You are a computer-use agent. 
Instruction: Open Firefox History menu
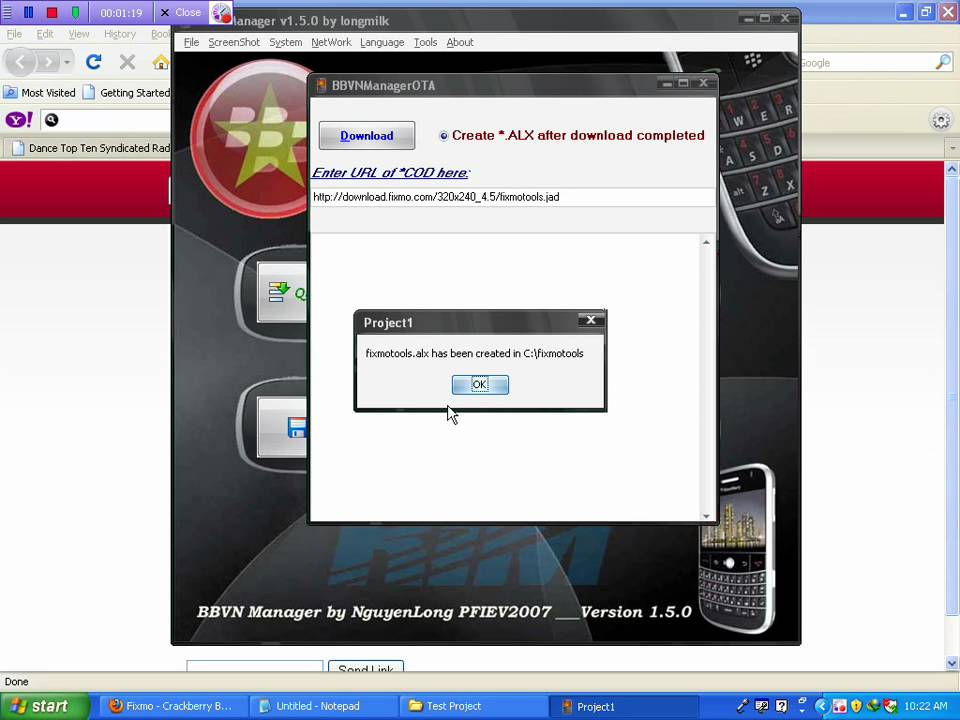point(119,34)
